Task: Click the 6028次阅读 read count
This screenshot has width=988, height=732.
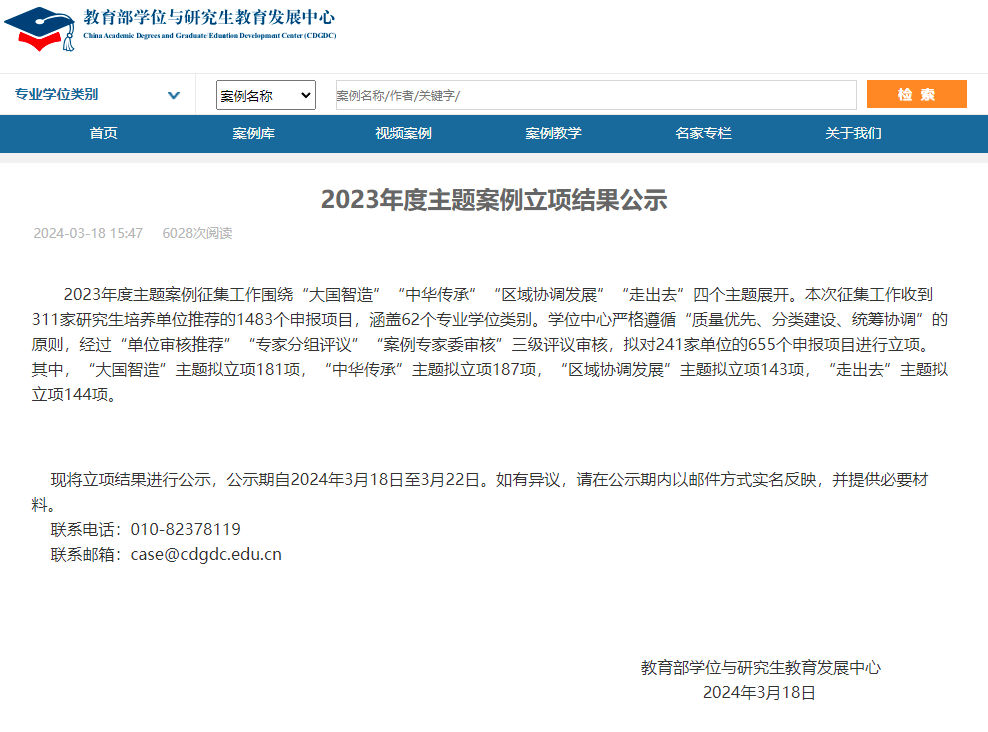Action: (197, 233)
